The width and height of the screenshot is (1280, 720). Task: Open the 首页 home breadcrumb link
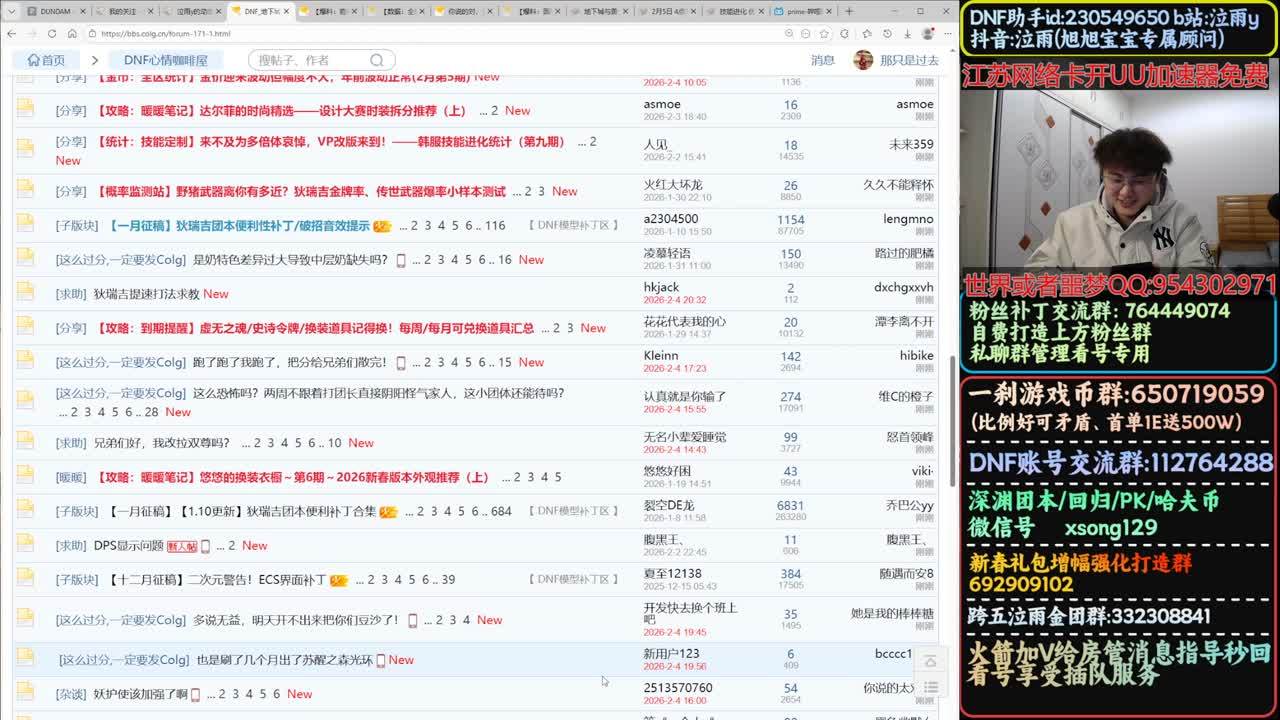click(46, 60)
